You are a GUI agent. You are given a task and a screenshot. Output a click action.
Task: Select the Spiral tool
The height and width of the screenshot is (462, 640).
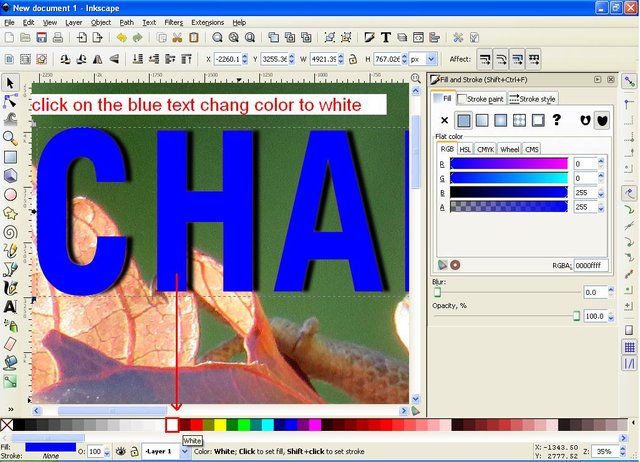[x=10, y=232]
